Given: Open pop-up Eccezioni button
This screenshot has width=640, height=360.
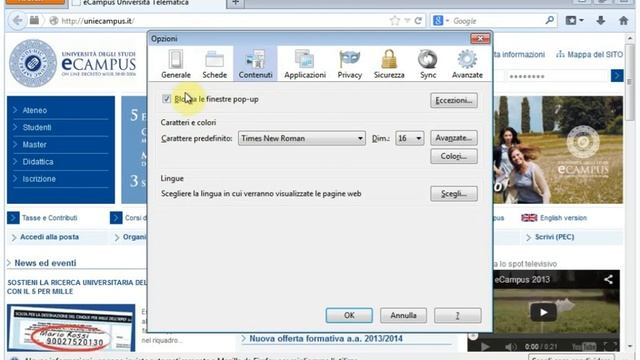Looking at the screenshot, I should [453, 100].
